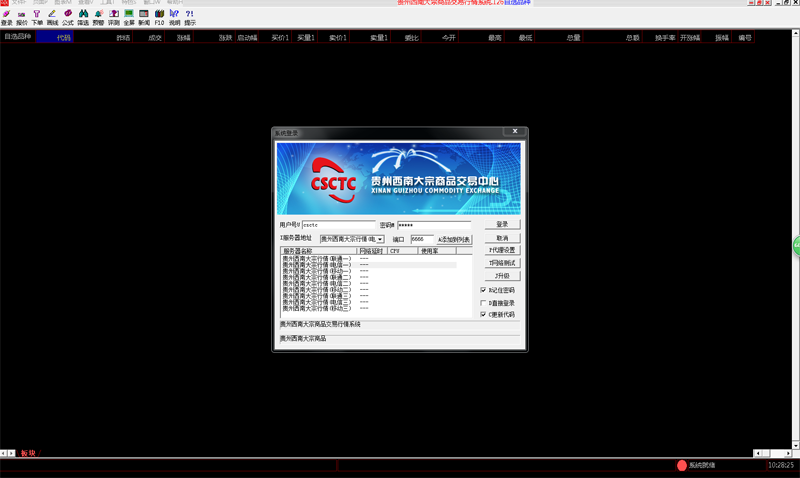Uncheck the 记住密码 remember password checkbox
The image size is (800, 478).
484,290
